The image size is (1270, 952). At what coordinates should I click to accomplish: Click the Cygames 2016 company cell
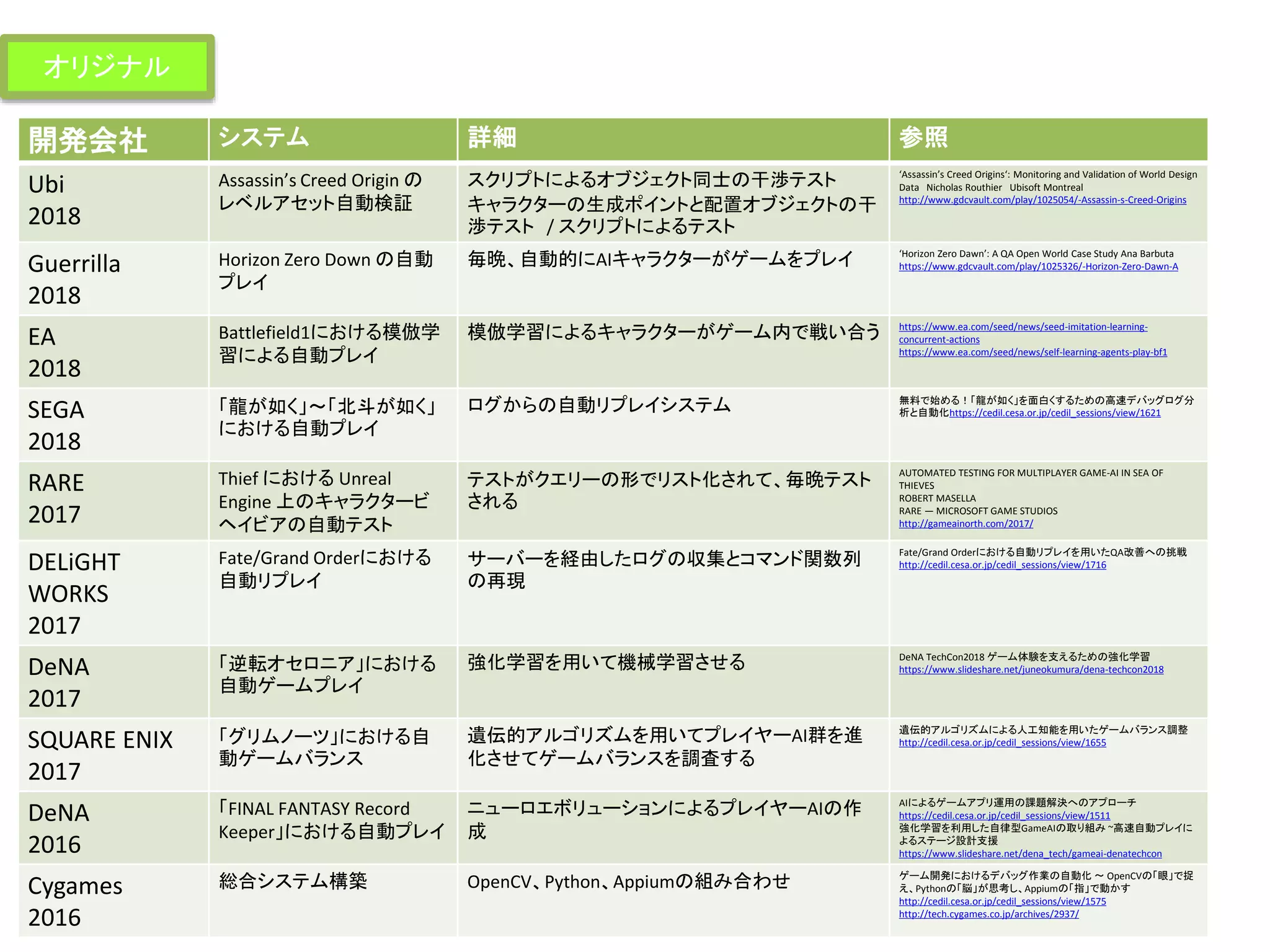[x=113, y=901]
